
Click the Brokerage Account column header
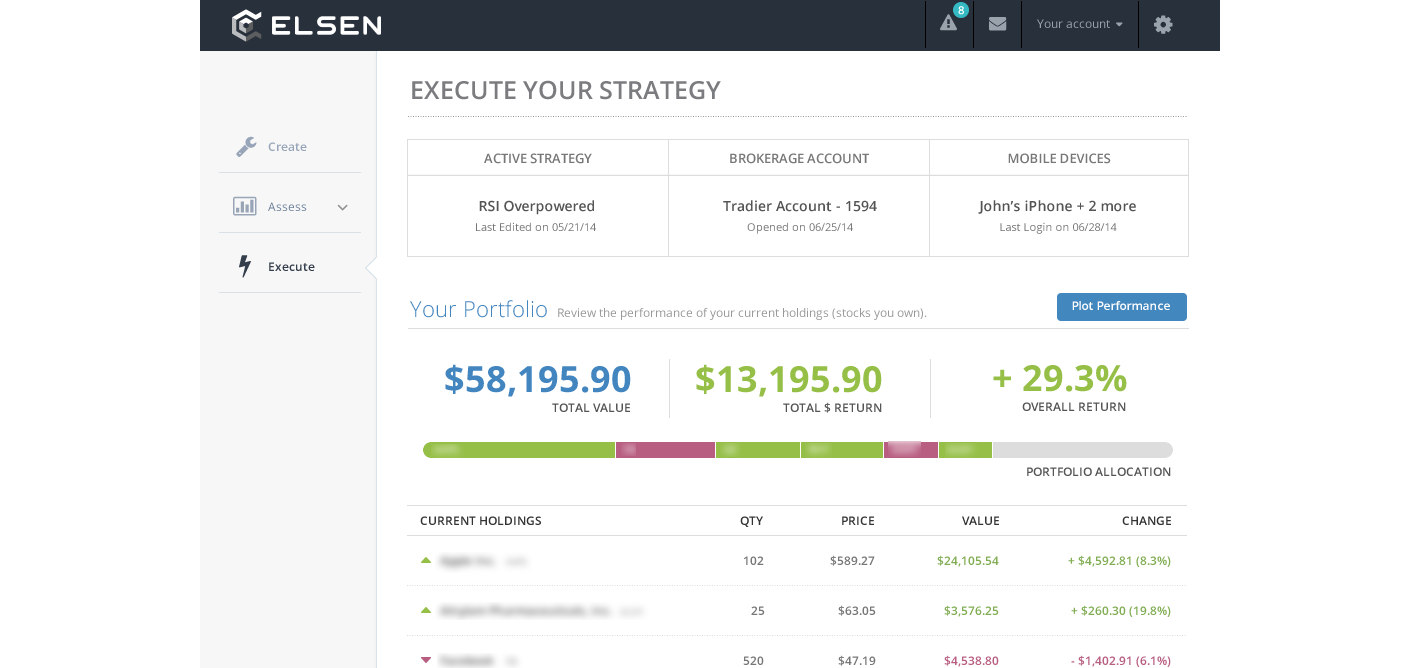(799, 158)
